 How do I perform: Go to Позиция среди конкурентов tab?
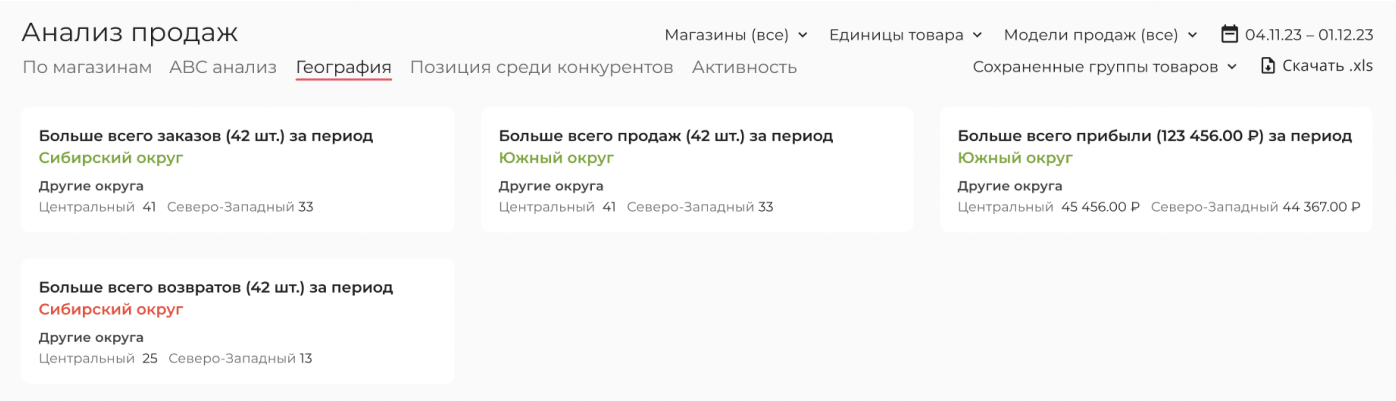pos(542,68)
